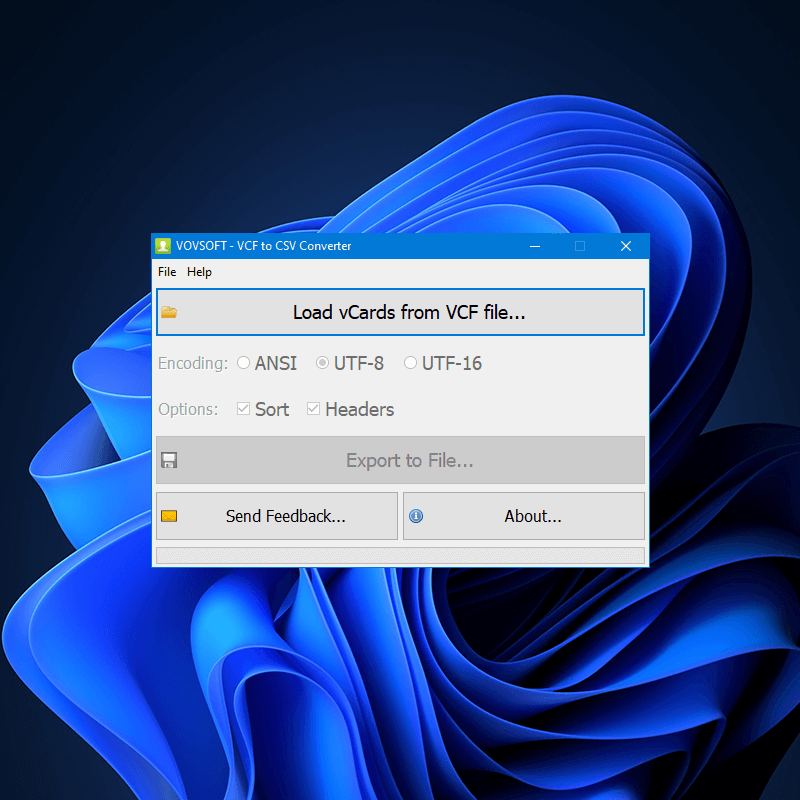Open the Help menu

point(199,271)
